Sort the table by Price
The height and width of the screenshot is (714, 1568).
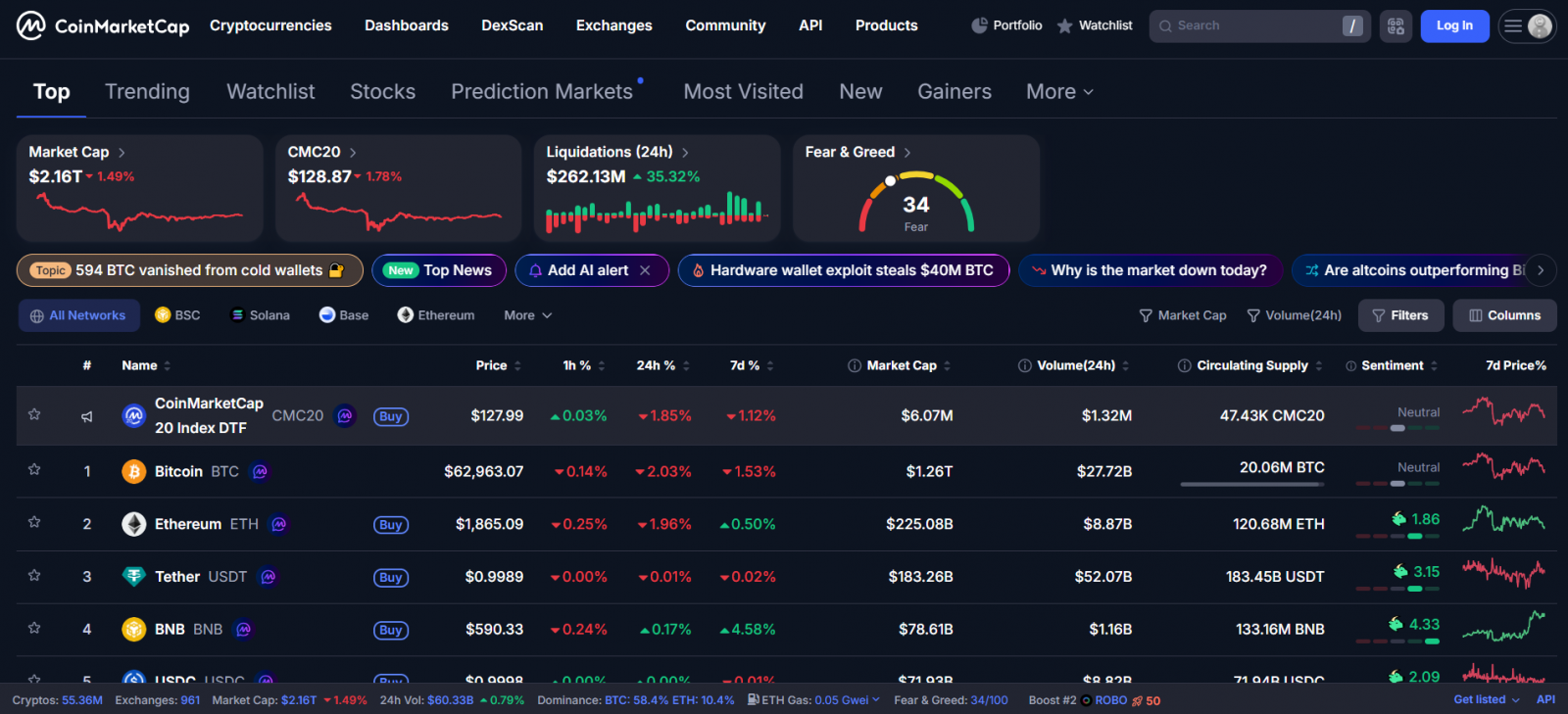(x=499, y=366)
